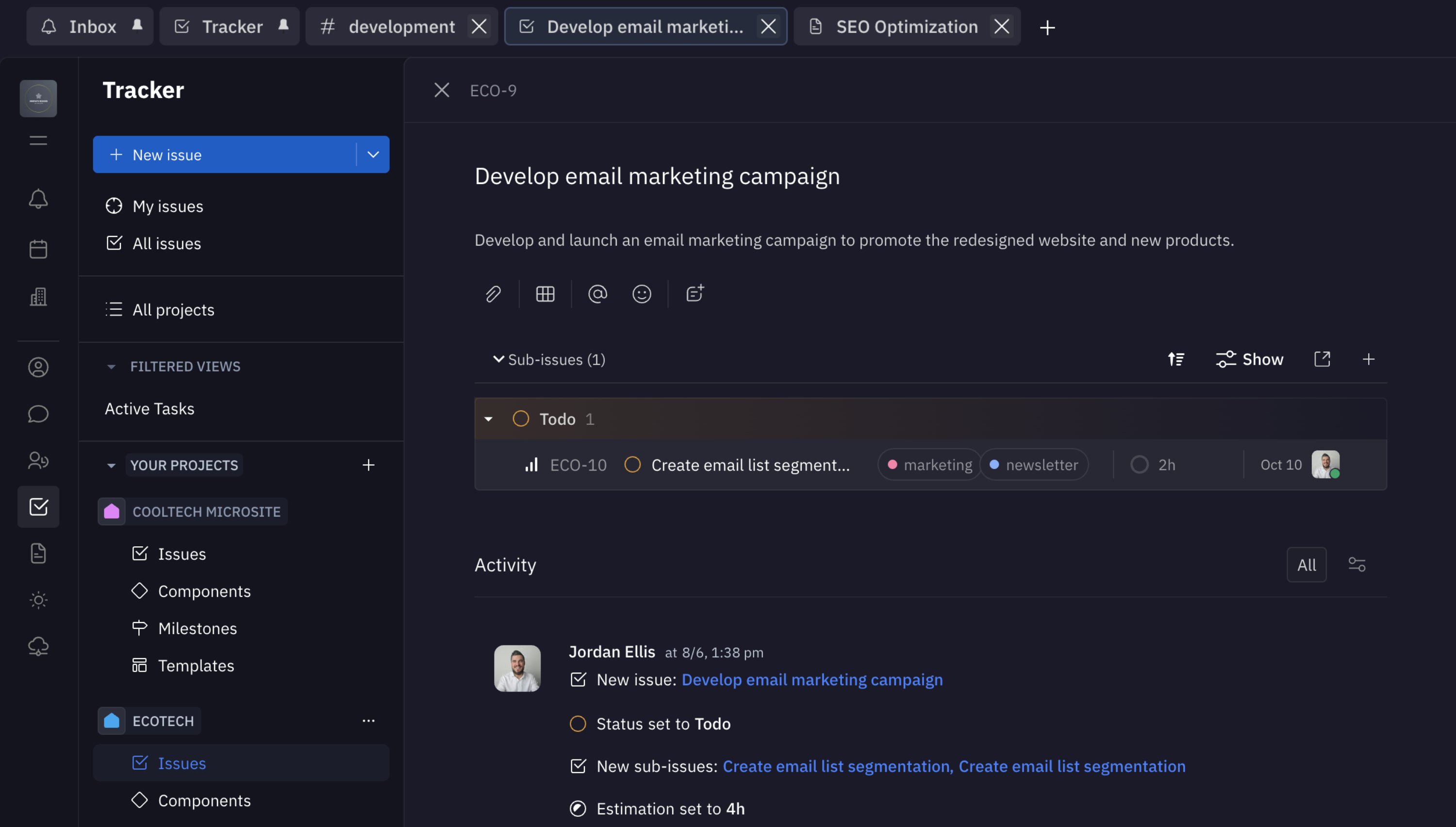1456x827 pixels.
Task: Open sub-issues in a new panel via external-link icon
Action: [1323, 359]
